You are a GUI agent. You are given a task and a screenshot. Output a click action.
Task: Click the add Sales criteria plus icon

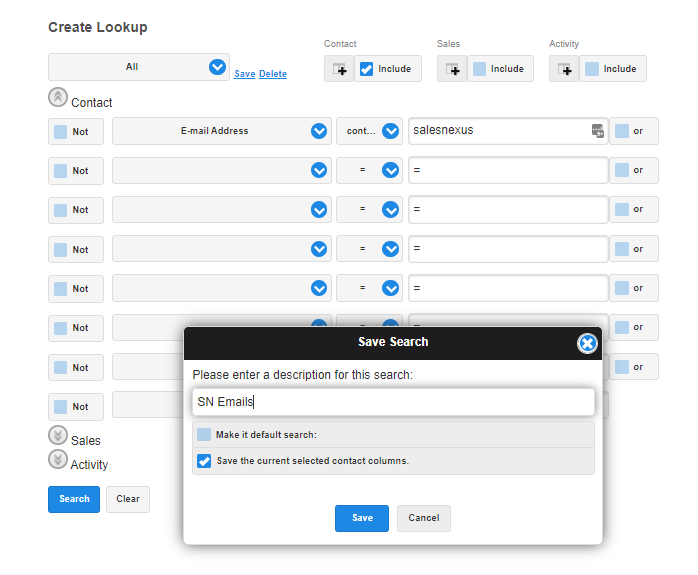pyautogui.click(x=452, y=69)
